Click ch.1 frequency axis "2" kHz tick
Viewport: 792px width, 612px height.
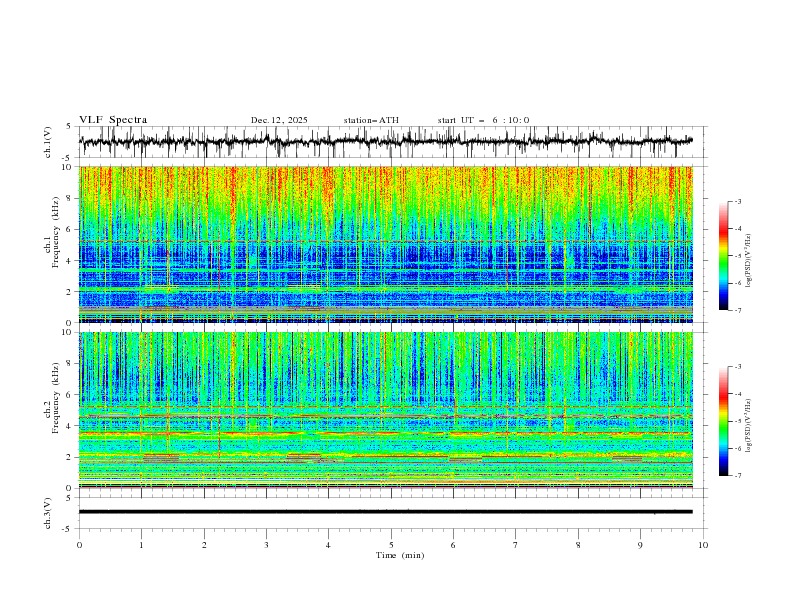tap(71, 292)
